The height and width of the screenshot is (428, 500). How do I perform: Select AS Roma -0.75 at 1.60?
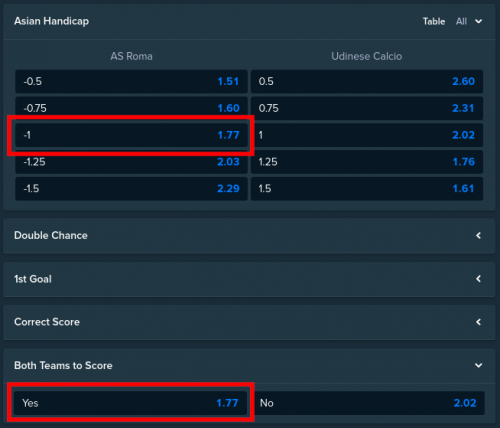[131, 108]
